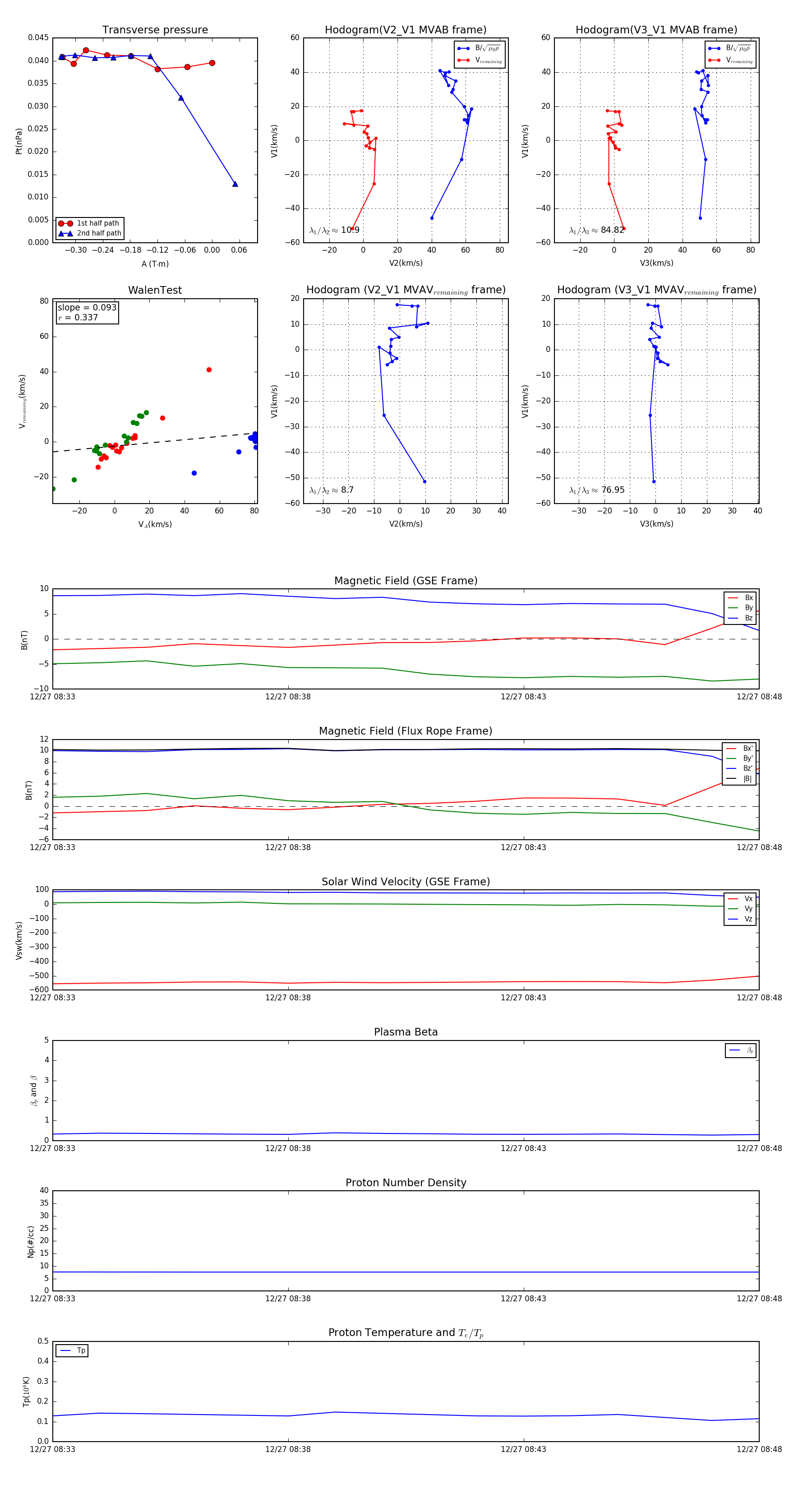Viewport: 812px width, 1489px height.
Task: Click the 'Transverse pressure' plot title
Action: coord(155,30)
